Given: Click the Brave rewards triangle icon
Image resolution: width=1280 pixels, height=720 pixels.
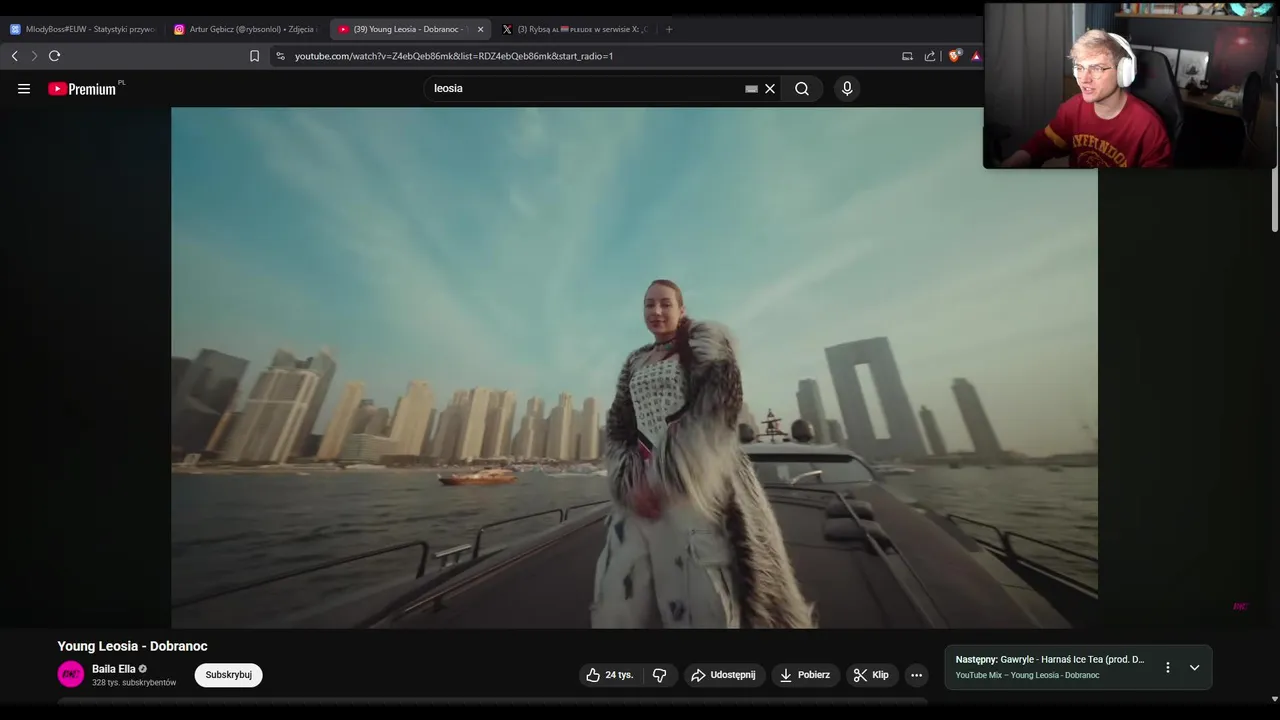Looking at the screenshot, I should coord(976,56).
